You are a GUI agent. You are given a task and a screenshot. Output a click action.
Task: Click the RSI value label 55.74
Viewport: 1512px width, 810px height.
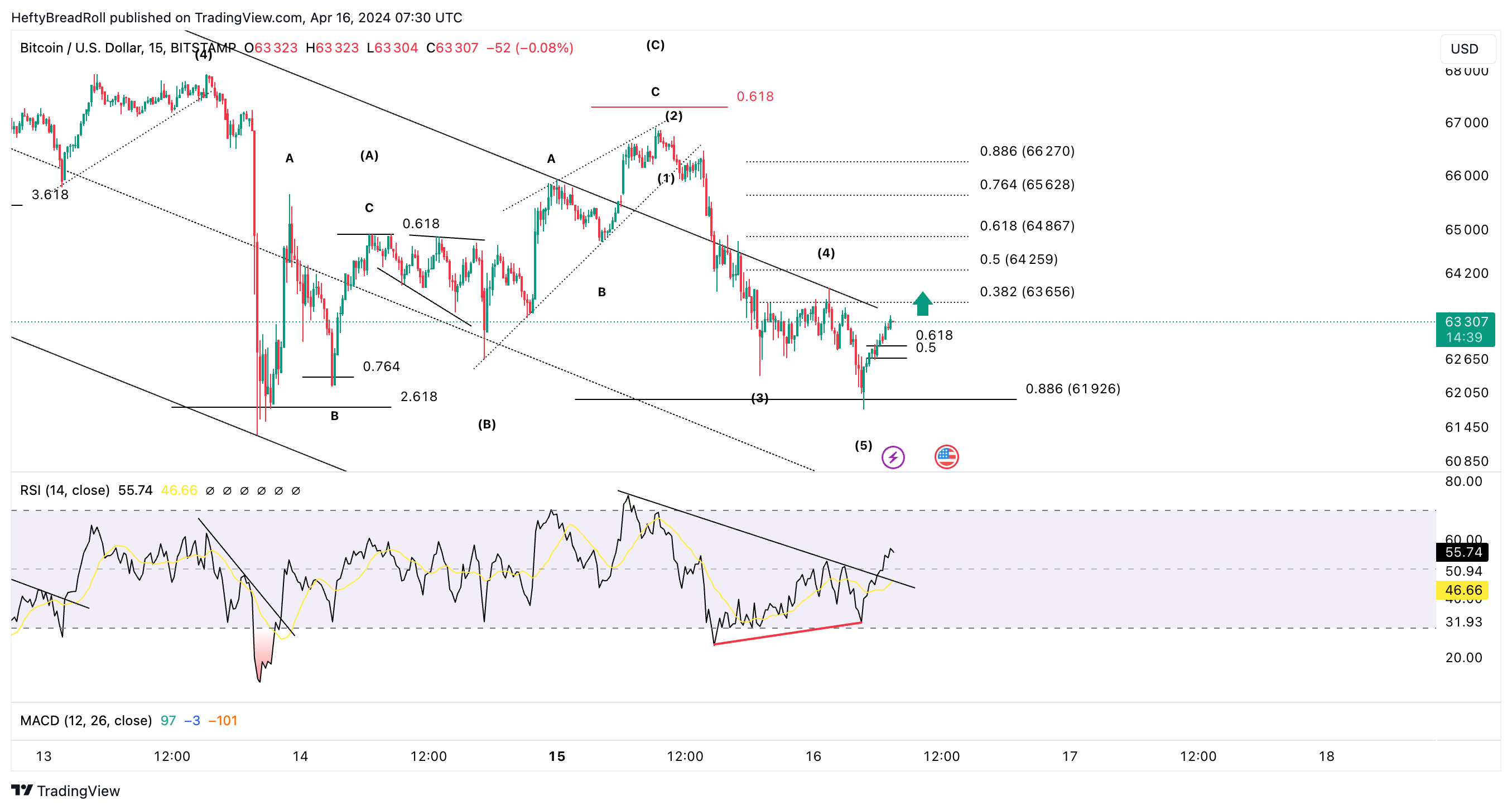click(x=1463, y=552)
